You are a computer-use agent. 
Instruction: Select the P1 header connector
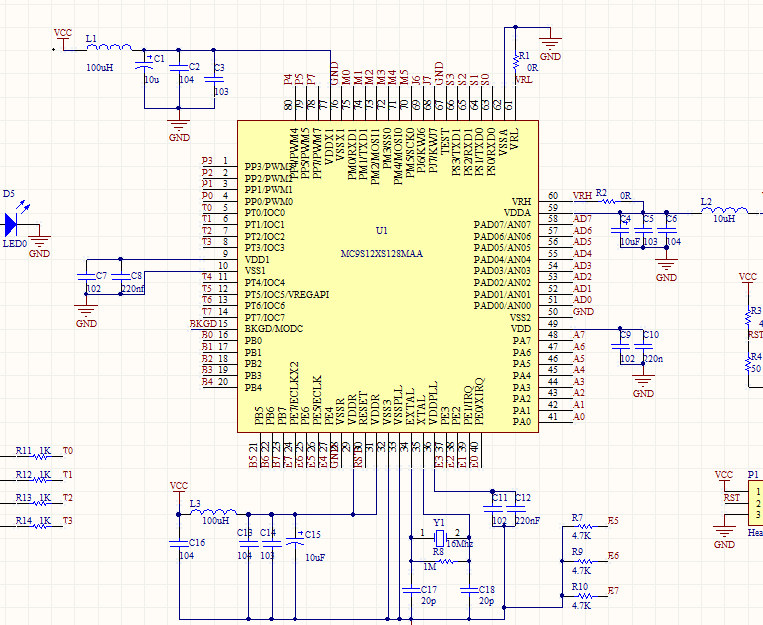pyautogui.click(x=755, y=503)
